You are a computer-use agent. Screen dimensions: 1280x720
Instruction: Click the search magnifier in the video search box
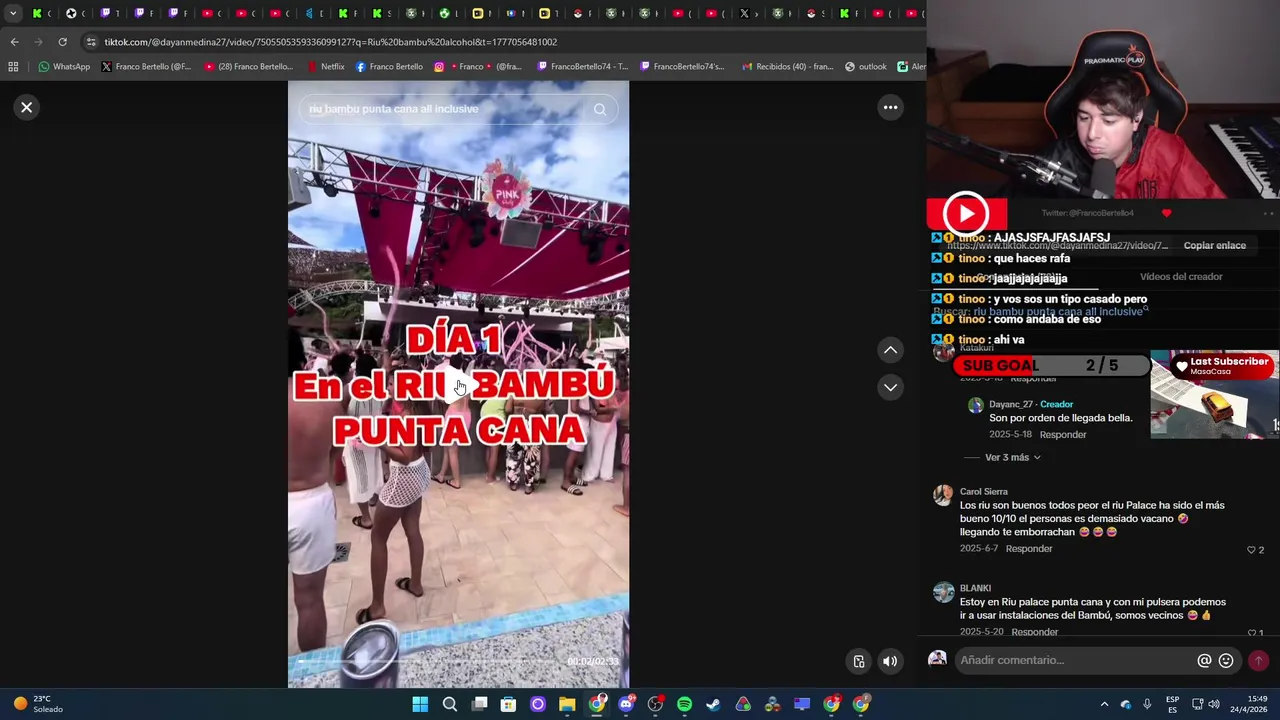click(x=599, y=109)
